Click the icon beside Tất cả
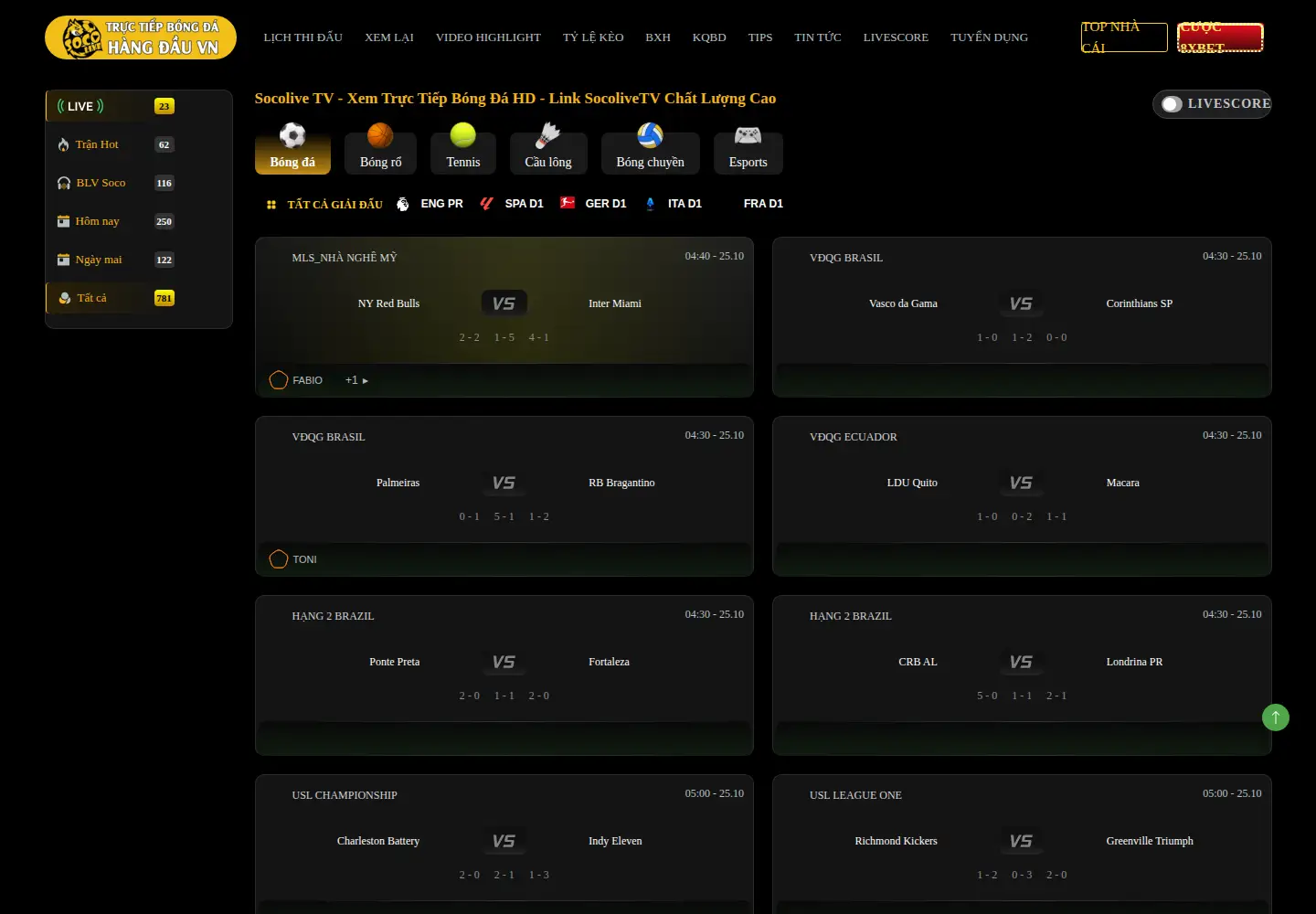Image resolution: width=1316 pixels, height=914 pixels. click(64, 298)
